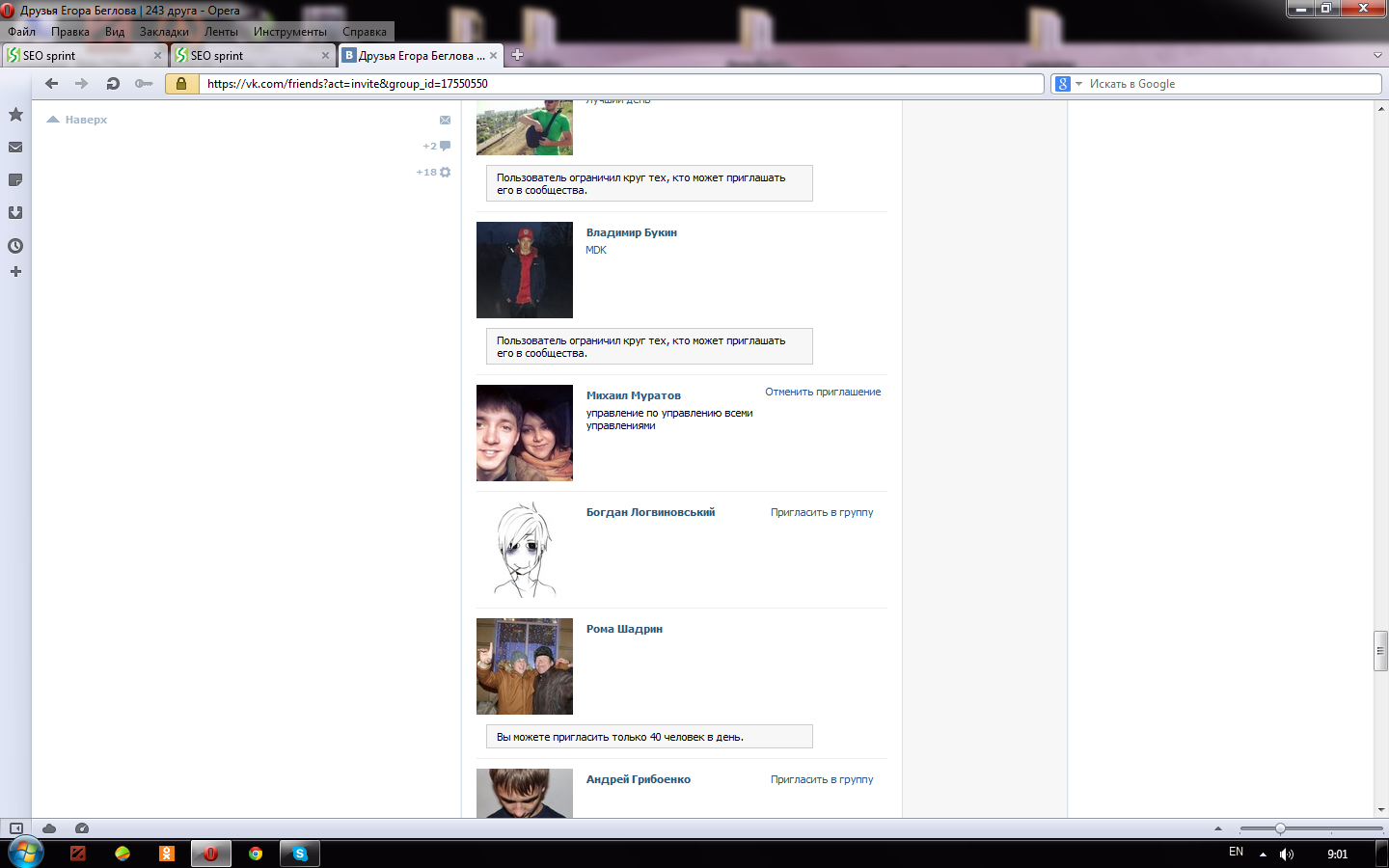Open the Вид menu
This screenshot has height=868, width=1389.
[x=115, y=32]
